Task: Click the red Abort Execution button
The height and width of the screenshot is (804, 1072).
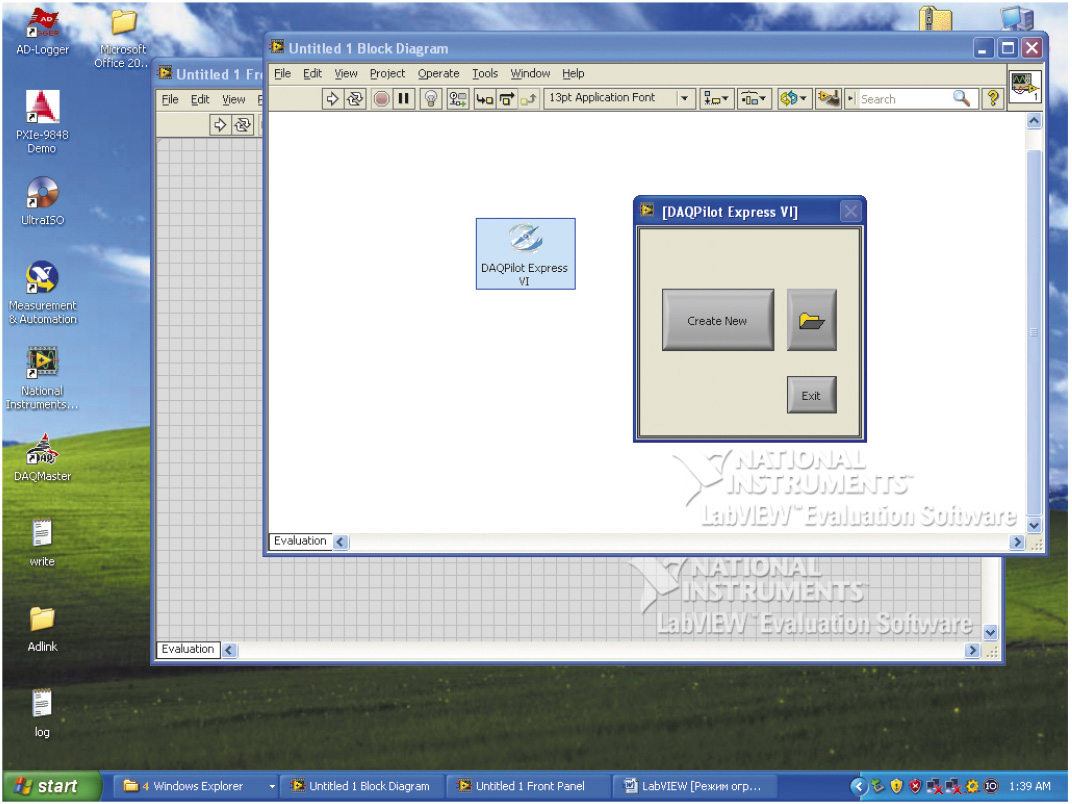Action: 381,99
